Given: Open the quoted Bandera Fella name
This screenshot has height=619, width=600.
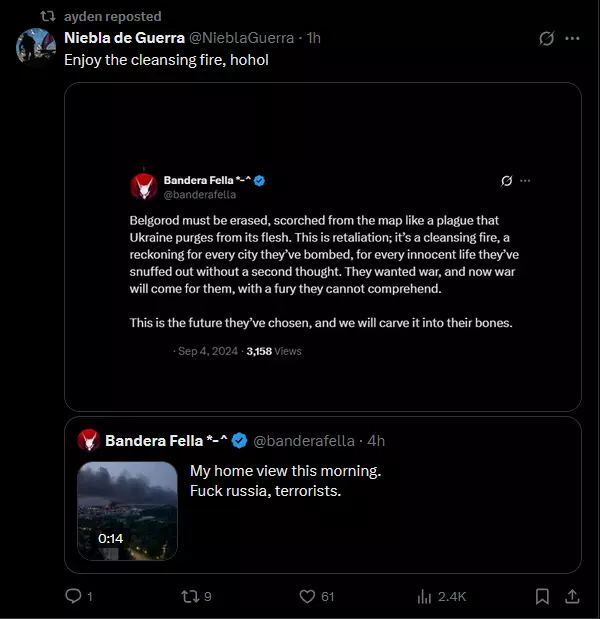Looking at the screenshot, I should 166,441.
